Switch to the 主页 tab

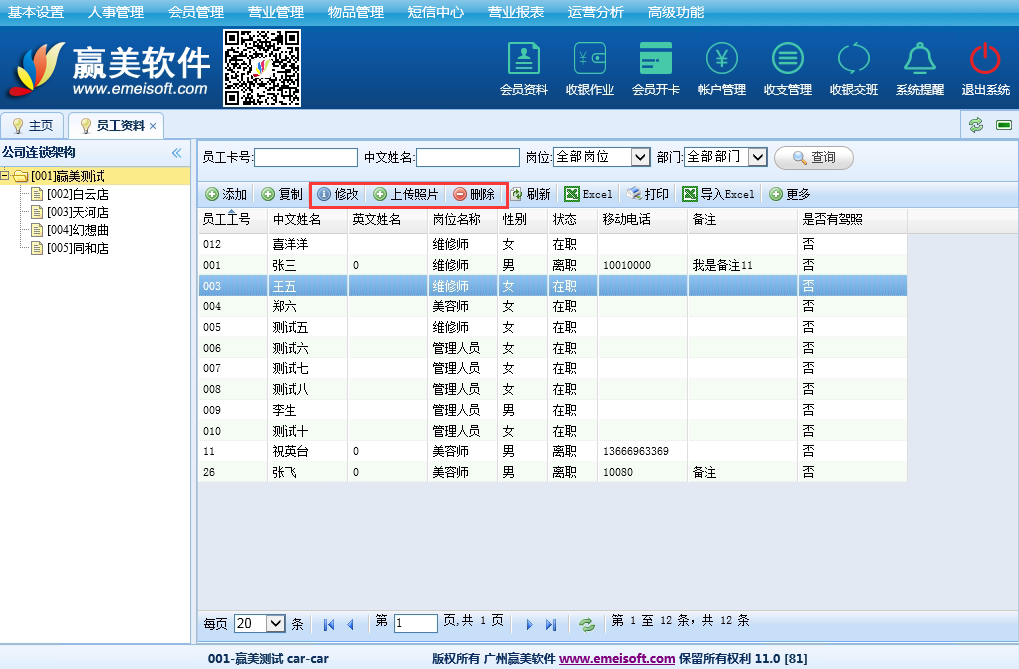click(32, 126)
